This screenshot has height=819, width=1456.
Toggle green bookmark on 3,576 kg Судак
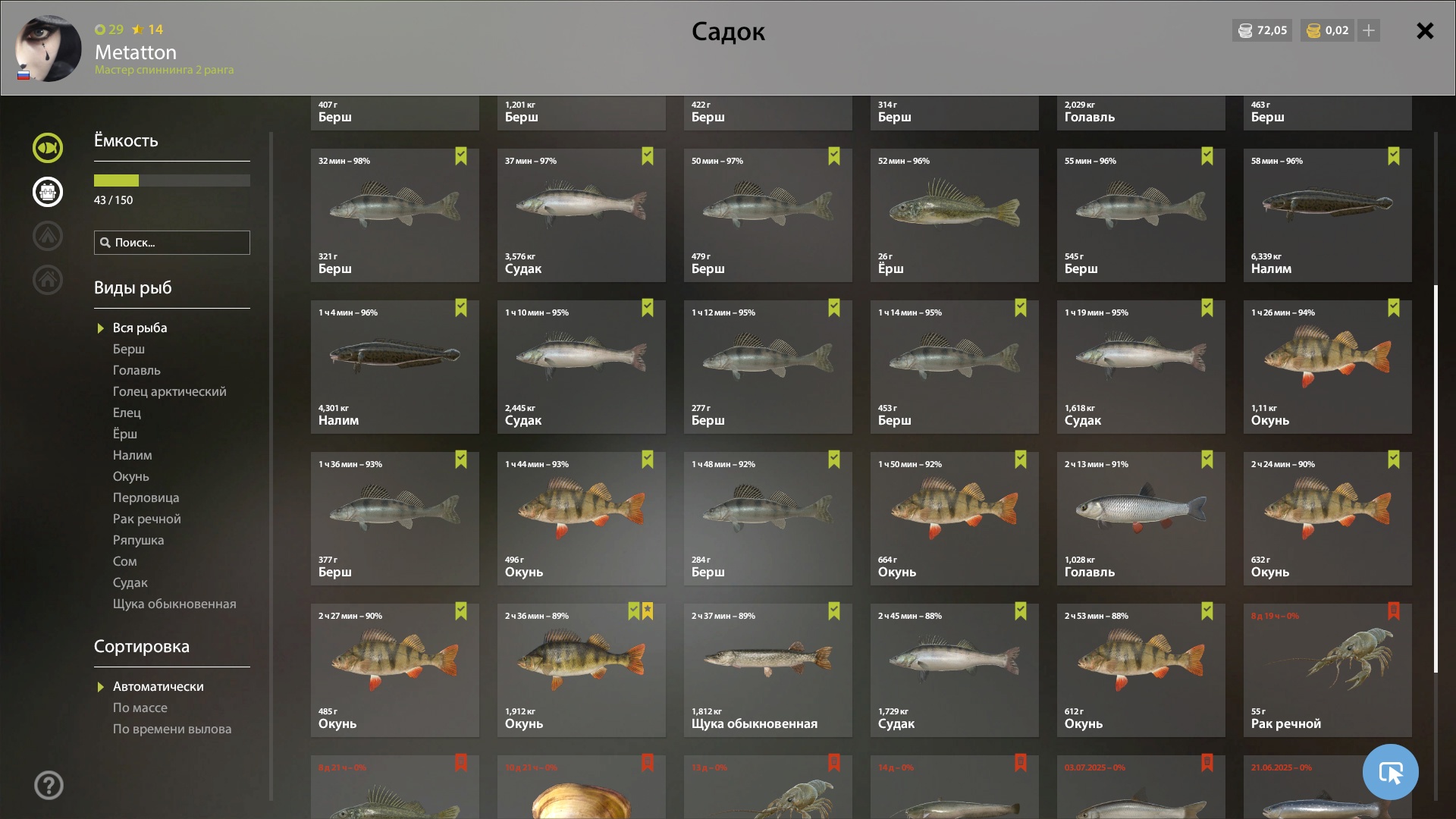[648, 156]
